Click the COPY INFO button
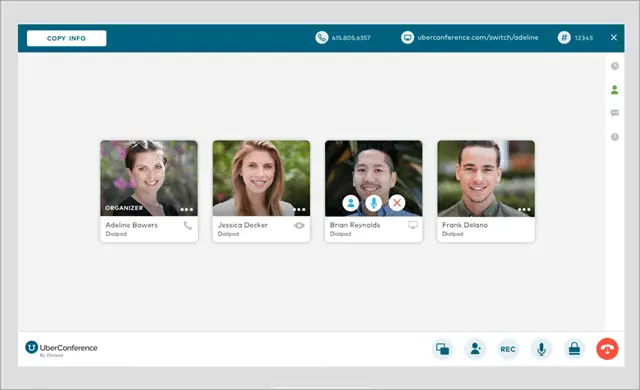Image resolution: width=640 pixels, height=390 pixels. point(67,38)
